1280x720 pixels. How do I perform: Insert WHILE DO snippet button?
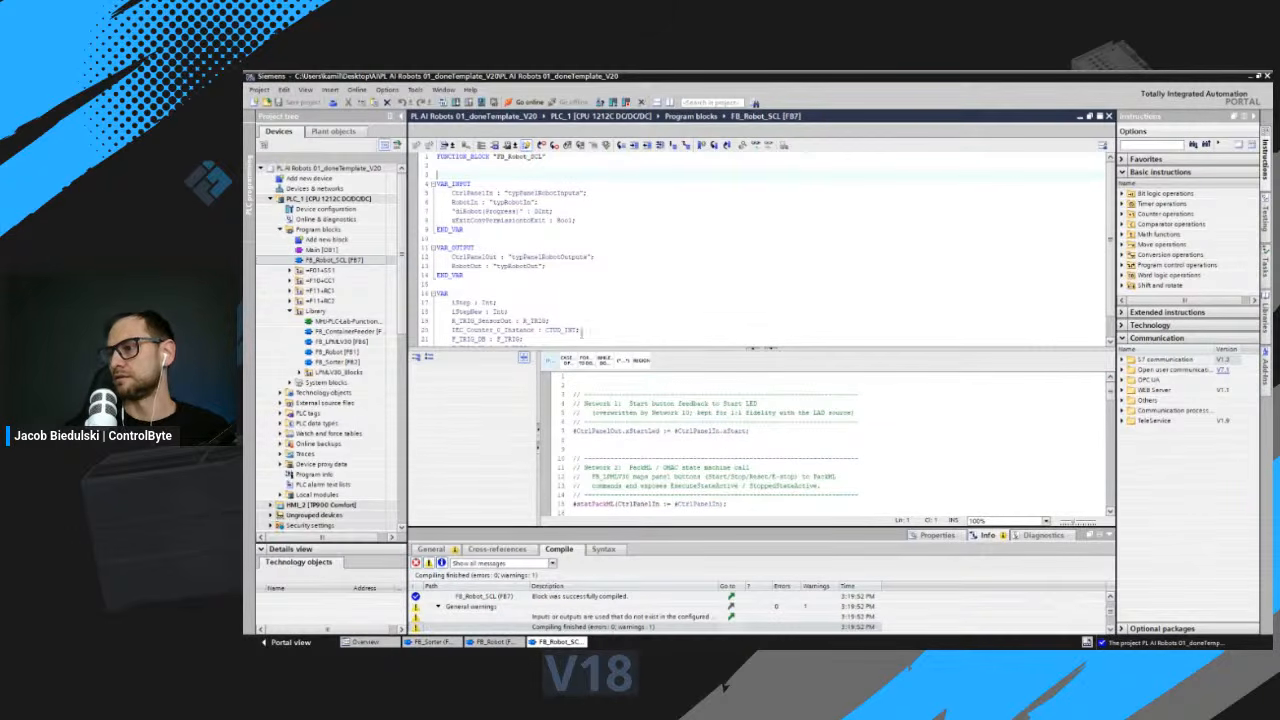[x=604, y=360]
